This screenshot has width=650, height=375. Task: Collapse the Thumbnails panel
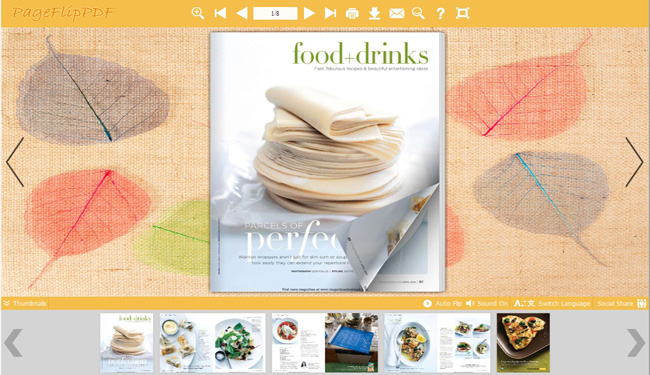(x=25, y=303)
